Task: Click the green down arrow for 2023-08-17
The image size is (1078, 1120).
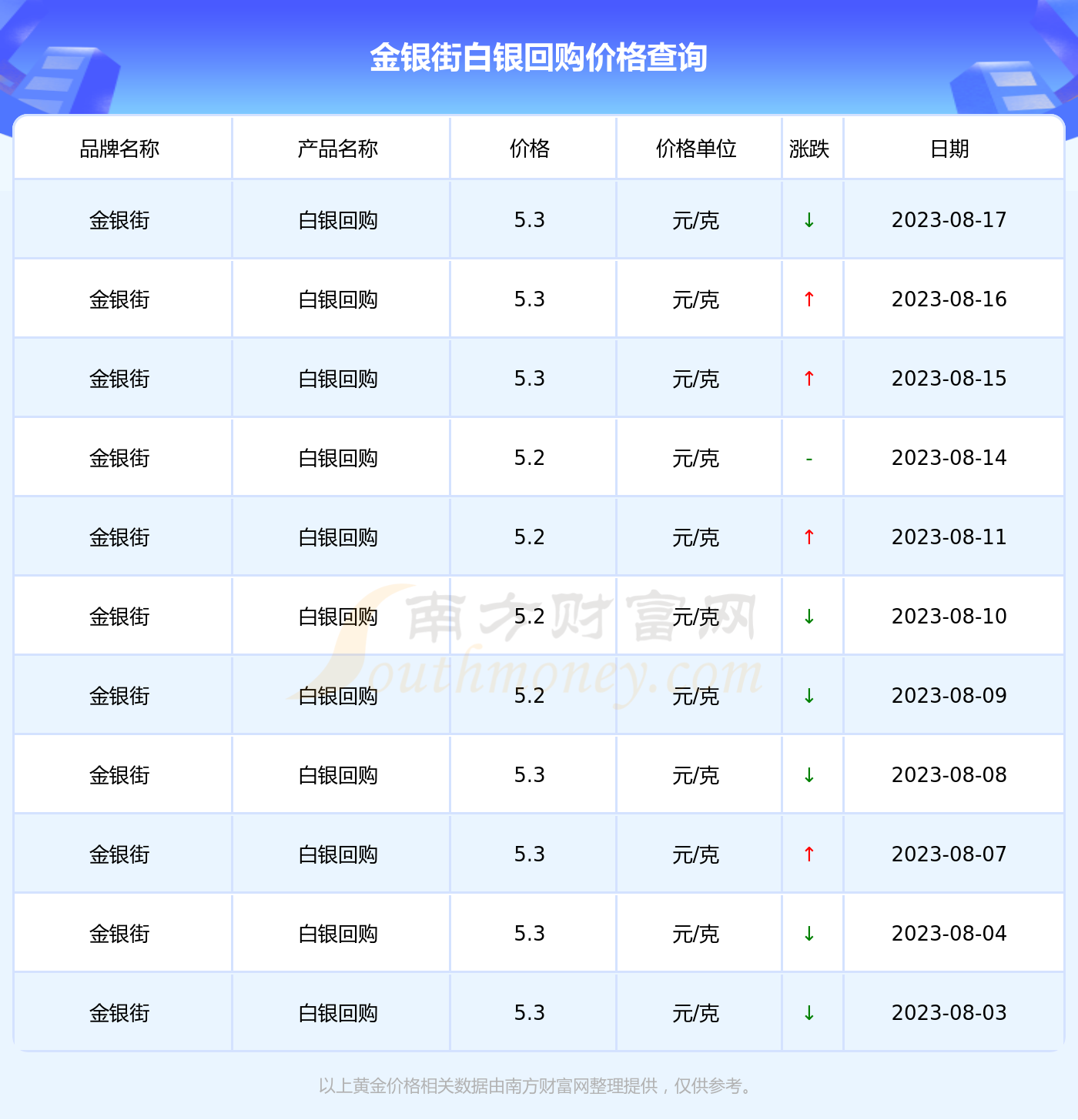Action: coord(809,221)
